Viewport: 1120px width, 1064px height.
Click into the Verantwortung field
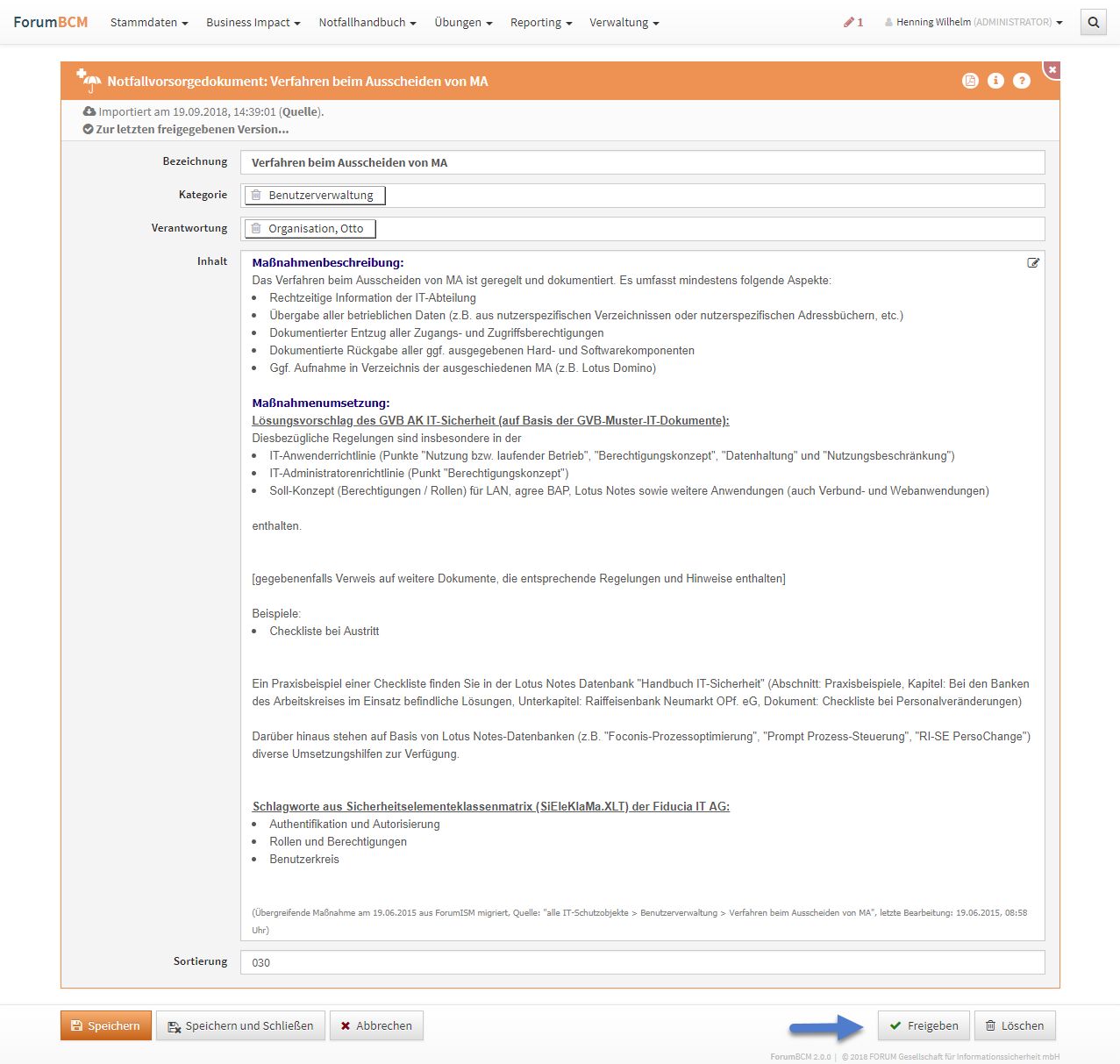click(643, 229)
